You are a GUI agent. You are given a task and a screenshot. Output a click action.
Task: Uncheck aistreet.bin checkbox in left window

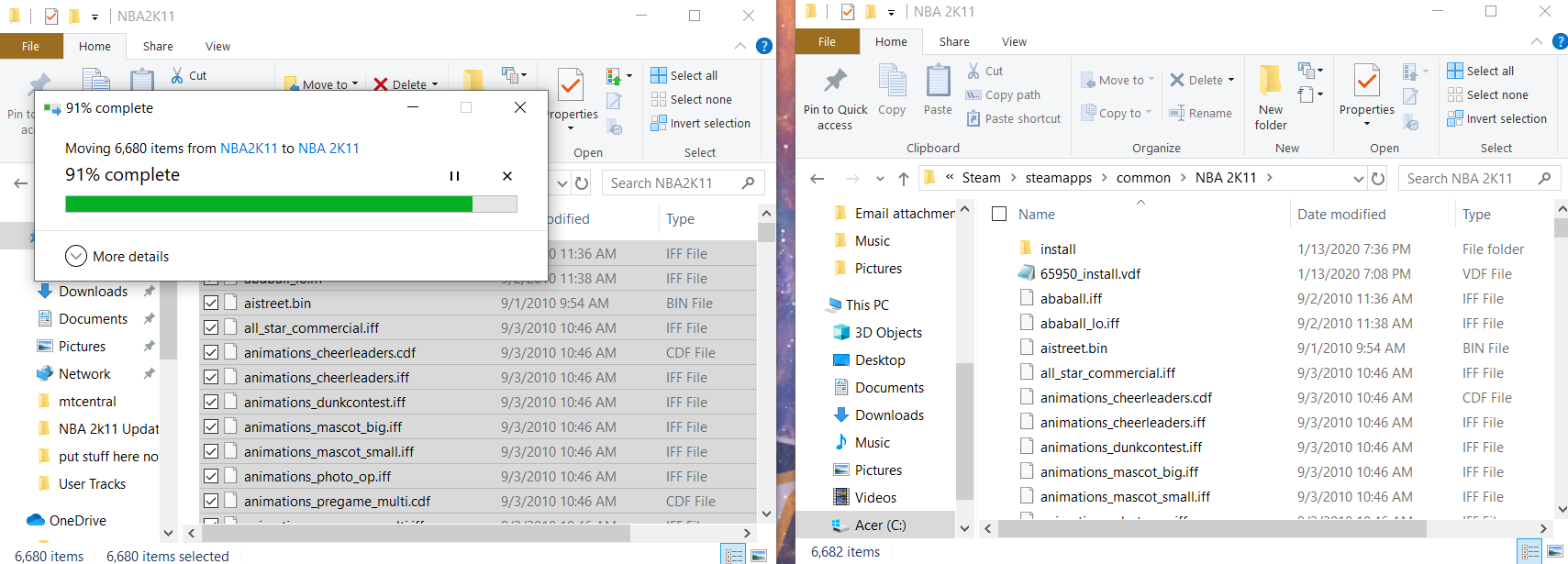point(211,303)
